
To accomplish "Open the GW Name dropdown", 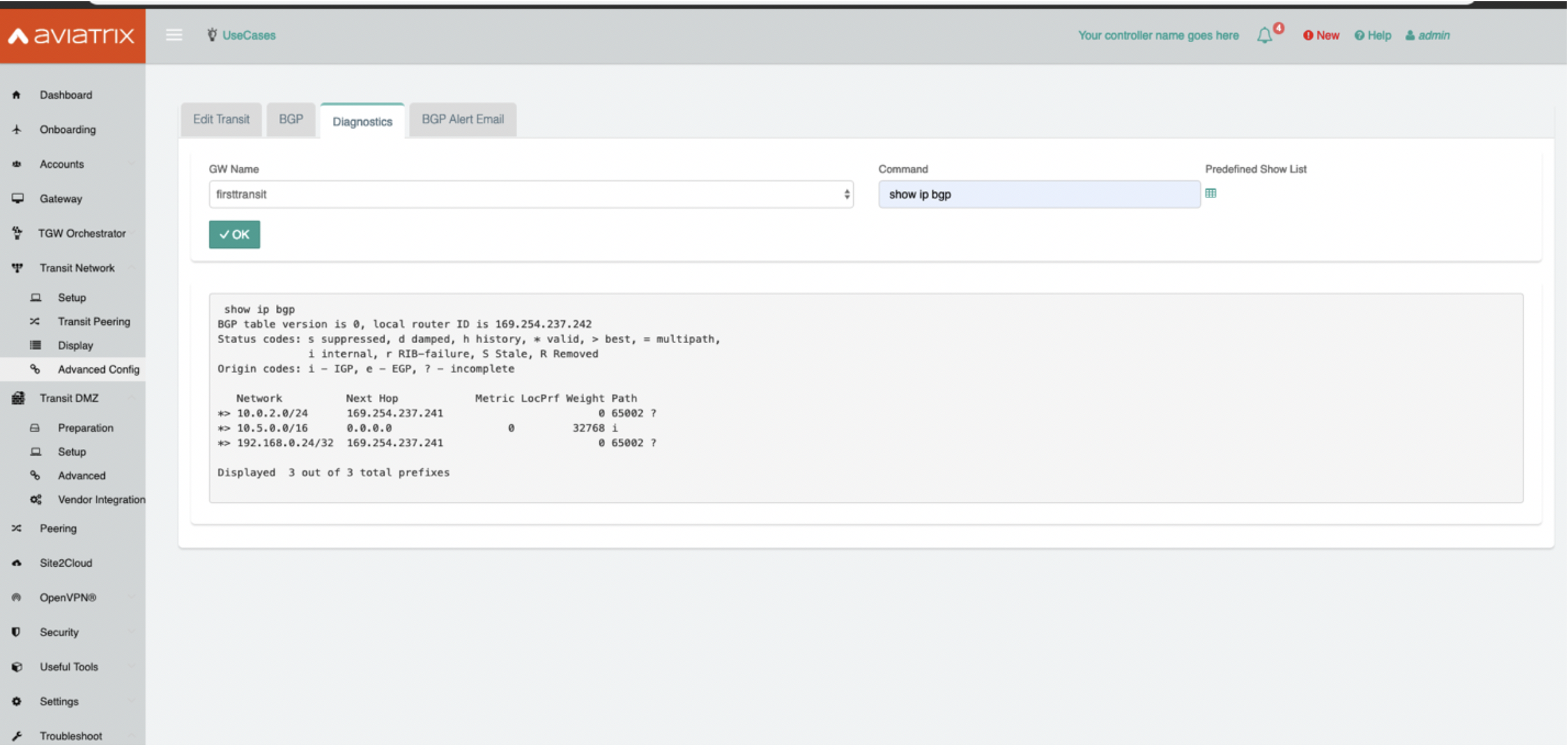I will point(530,194).
